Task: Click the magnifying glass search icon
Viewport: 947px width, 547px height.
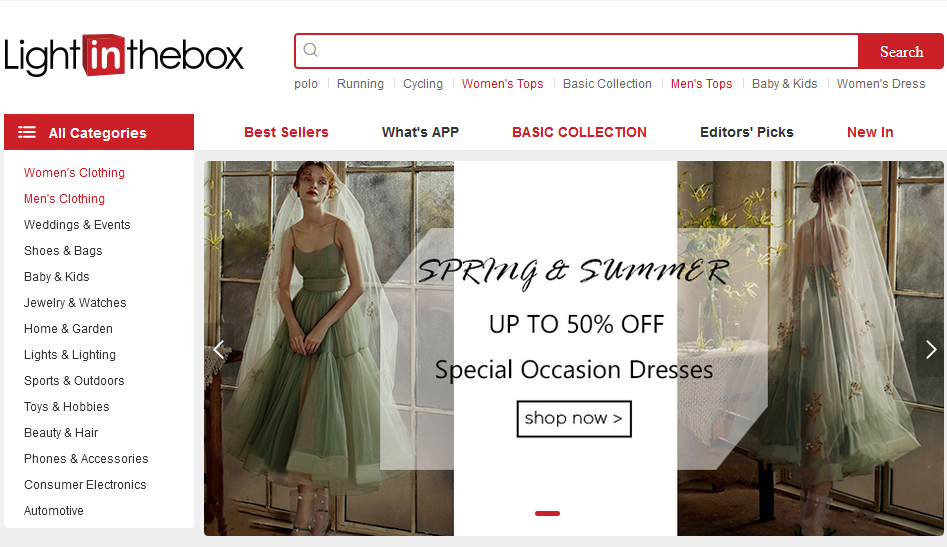Action: click(311, 51)
